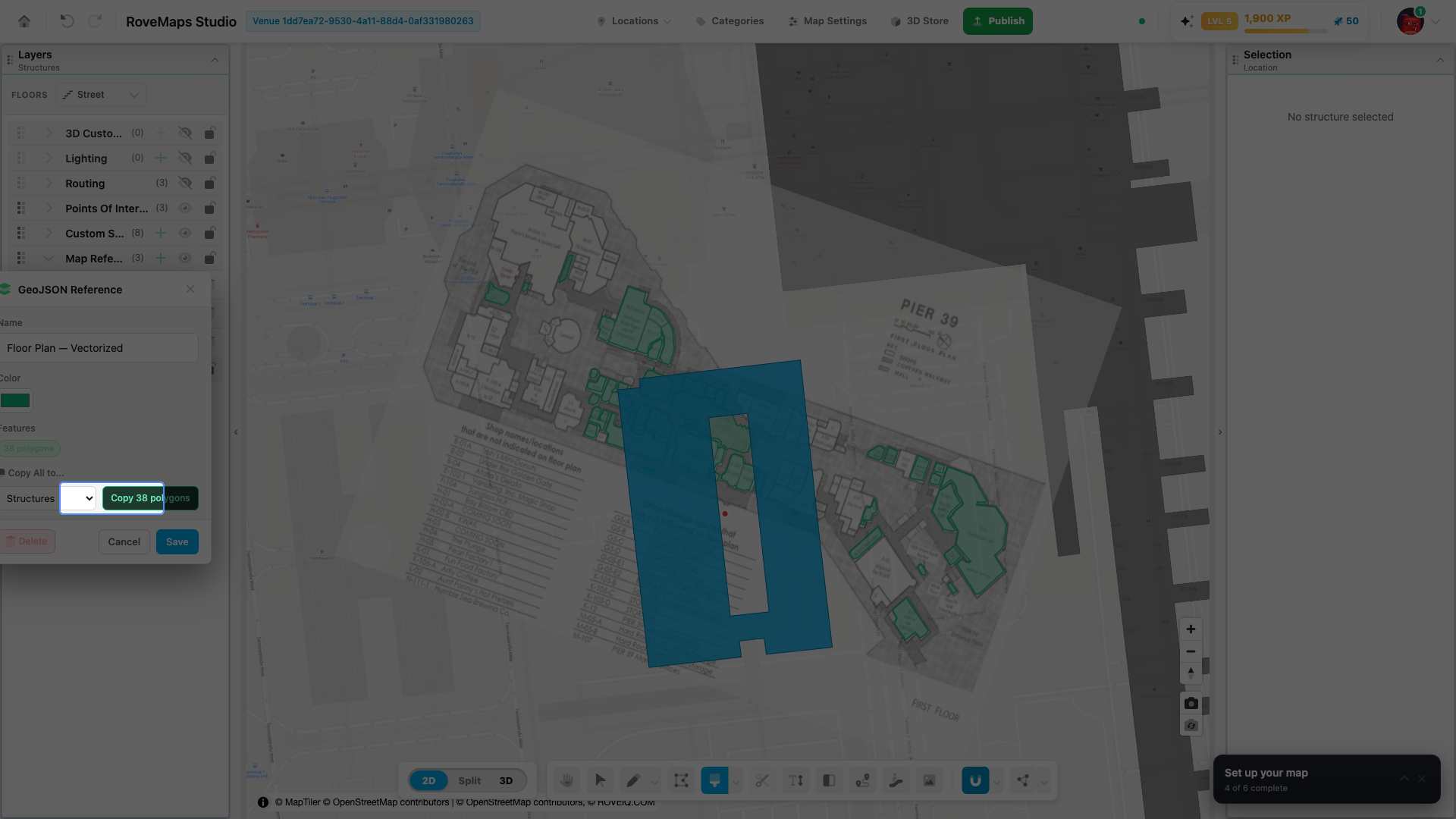The image size is (1456, 819).
Task: Delete the GeoJSON reference
Action: point(27,541)
